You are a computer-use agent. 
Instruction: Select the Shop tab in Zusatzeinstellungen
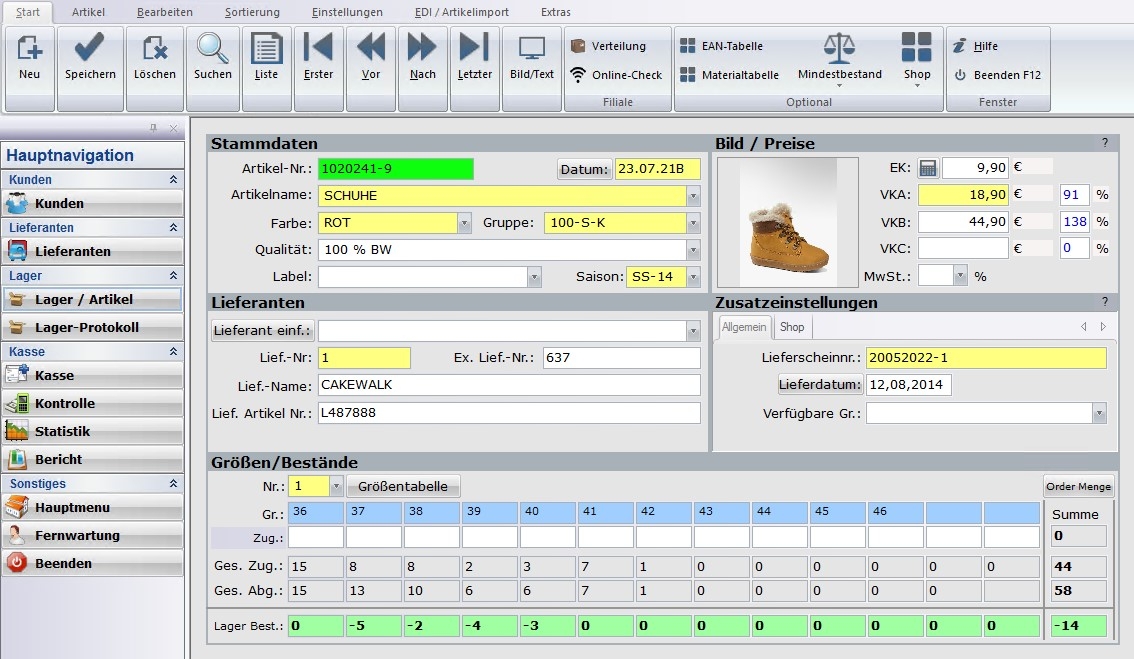(x=792, y=327)
